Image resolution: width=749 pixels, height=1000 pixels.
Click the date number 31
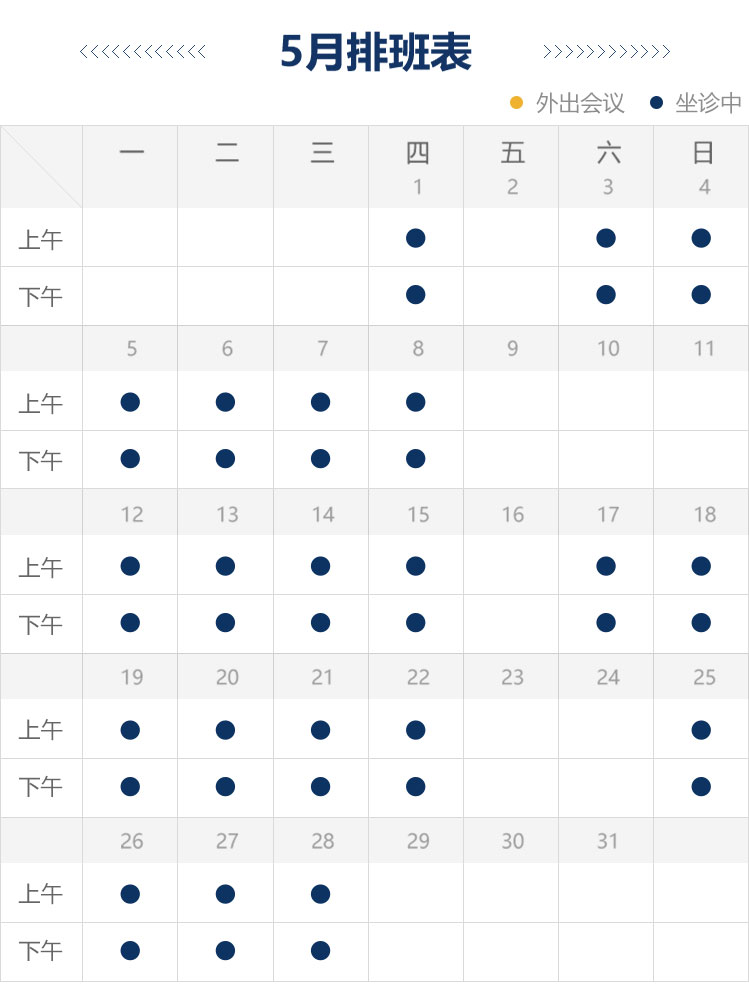[608, 841]
